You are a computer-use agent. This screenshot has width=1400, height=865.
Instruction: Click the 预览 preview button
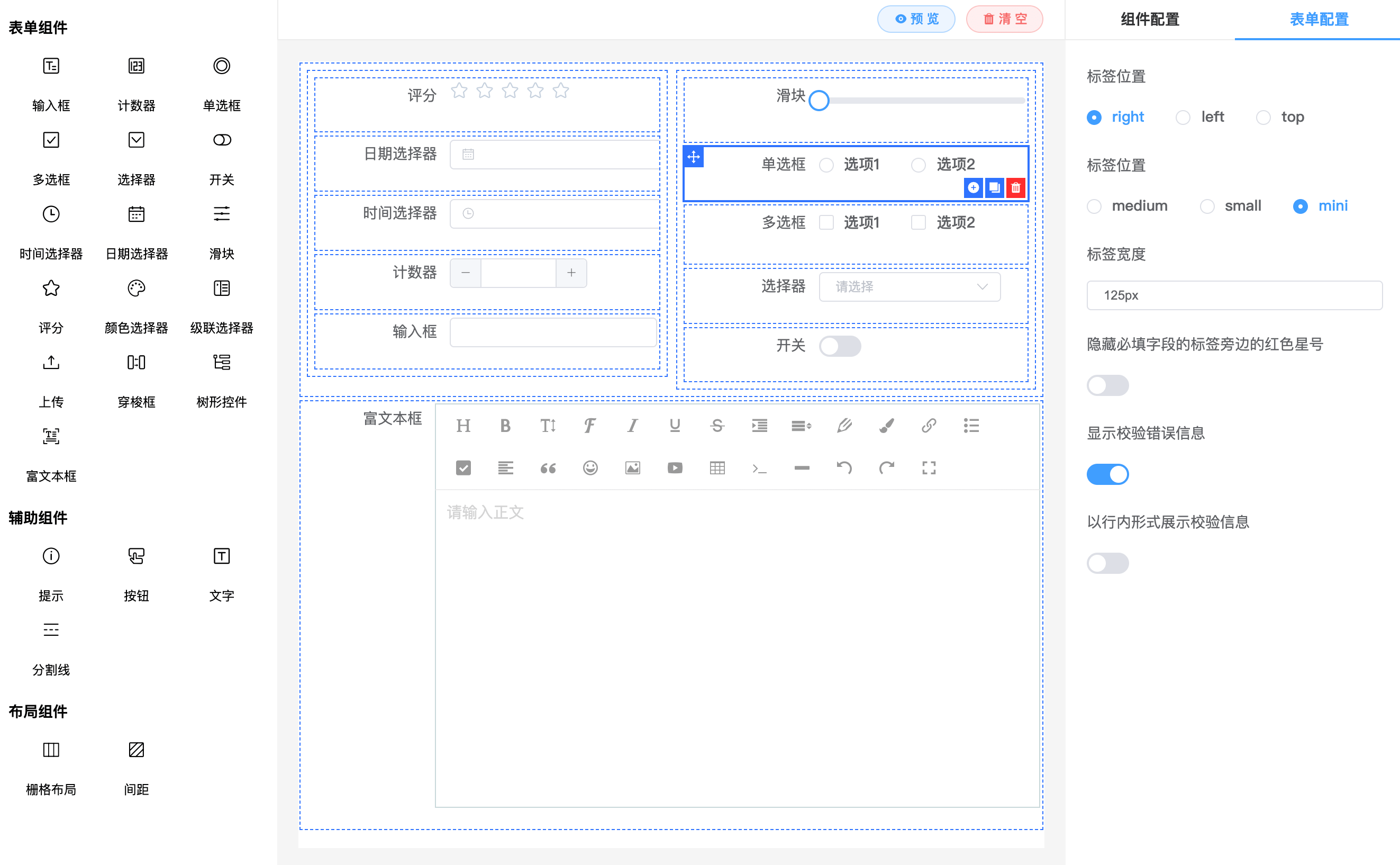click(916, 20)
